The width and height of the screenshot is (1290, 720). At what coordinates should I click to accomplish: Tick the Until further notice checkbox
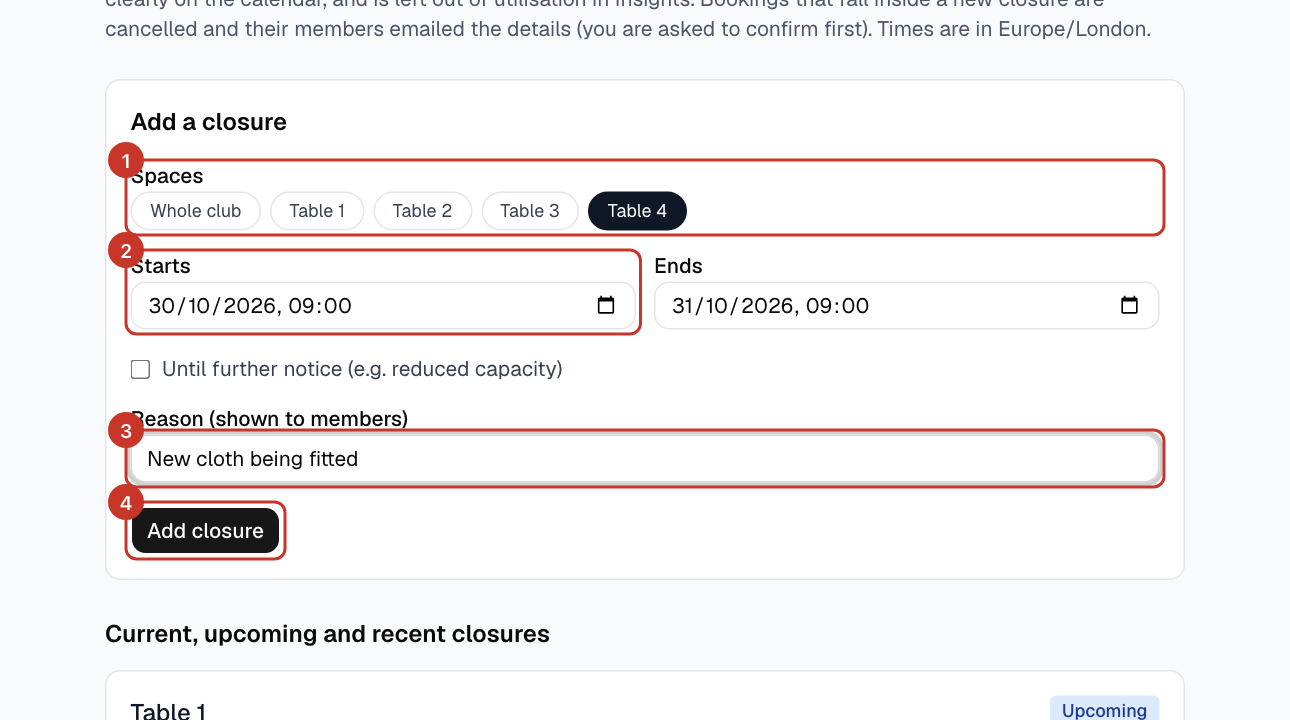(x=141, y=370)
